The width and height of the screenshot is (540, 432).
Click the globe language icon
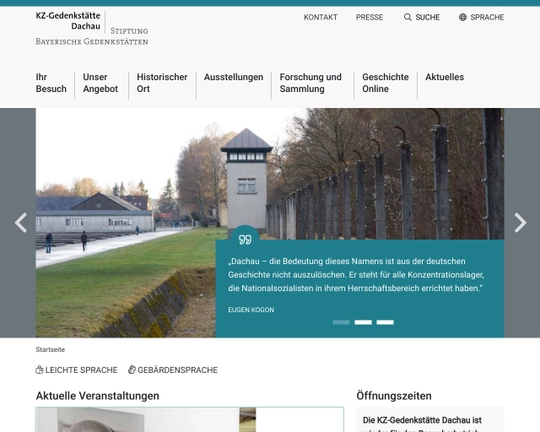click(463, 17)
